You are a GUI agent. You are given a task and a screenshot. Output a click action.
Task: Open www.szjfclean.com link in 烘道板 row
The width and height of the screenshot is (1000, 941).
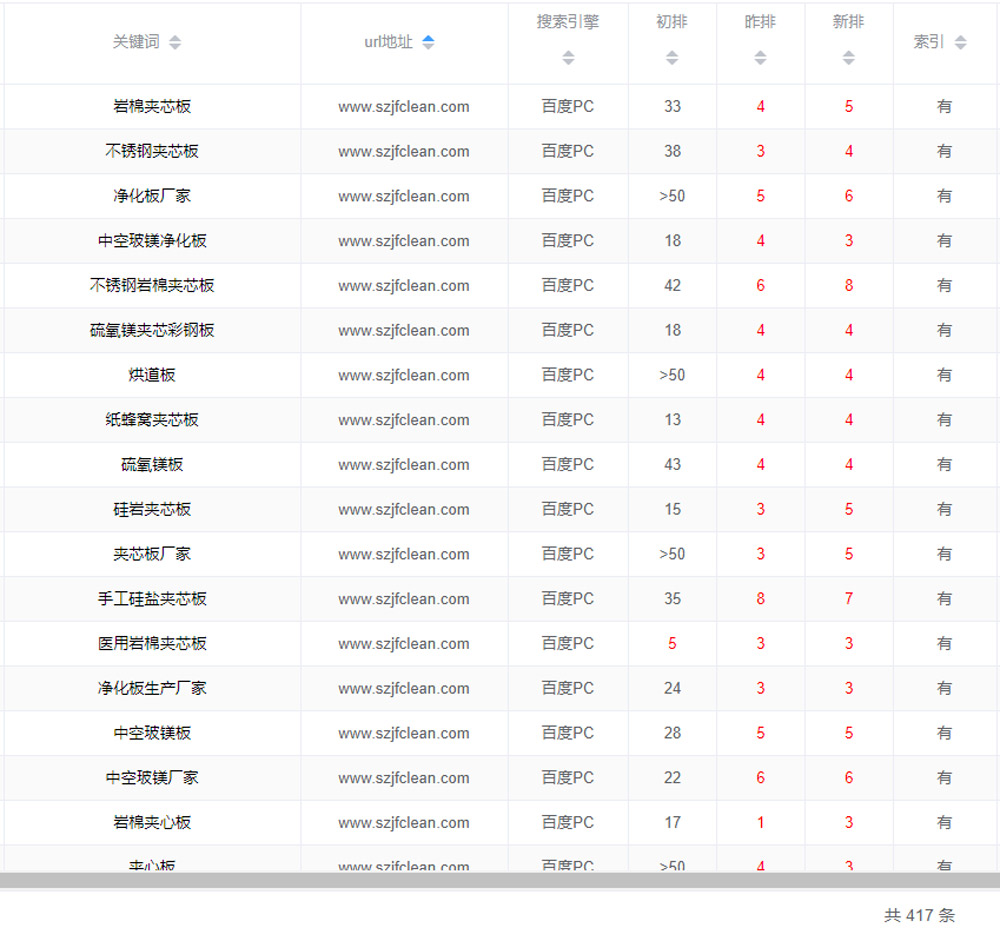pos(403,375)
